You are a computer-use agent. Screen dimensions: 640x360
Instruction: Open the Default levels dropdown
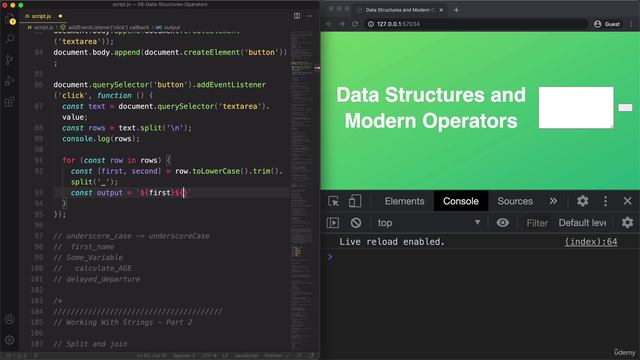click(582, 223)
